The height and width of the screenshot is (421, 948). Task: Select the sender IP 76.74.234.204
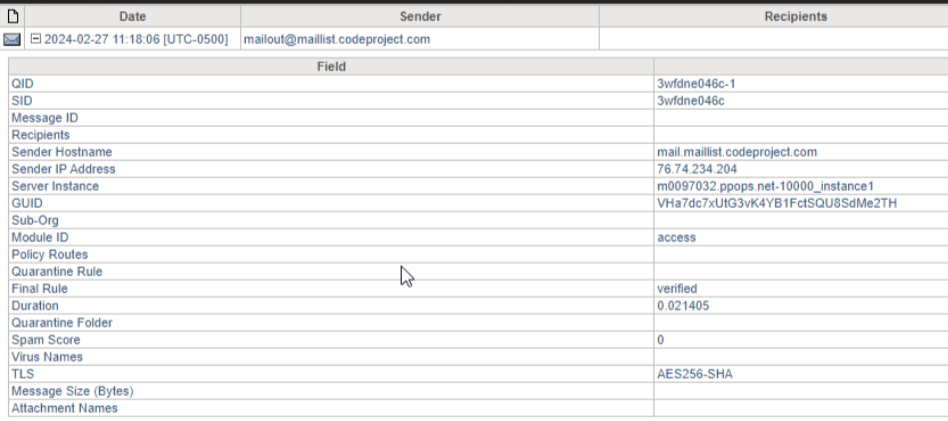click(x=697, y=169)
